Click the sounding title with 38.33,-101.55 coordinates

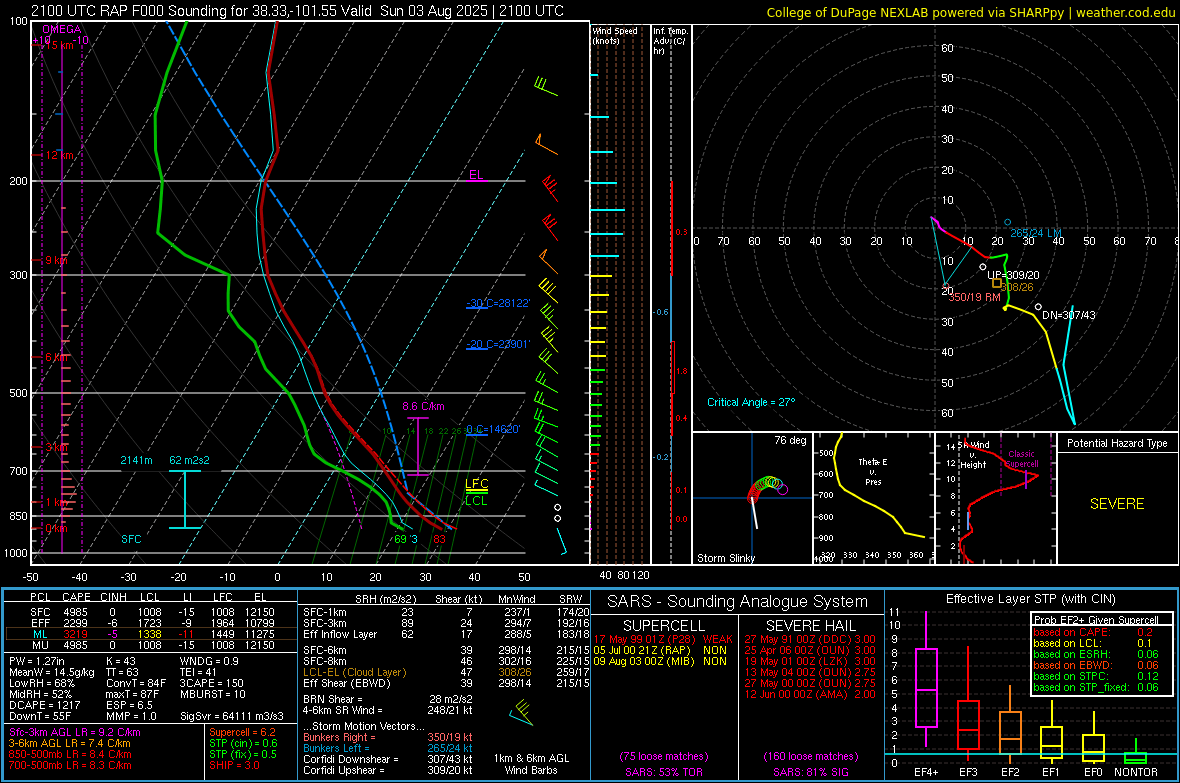pos(297,11)
